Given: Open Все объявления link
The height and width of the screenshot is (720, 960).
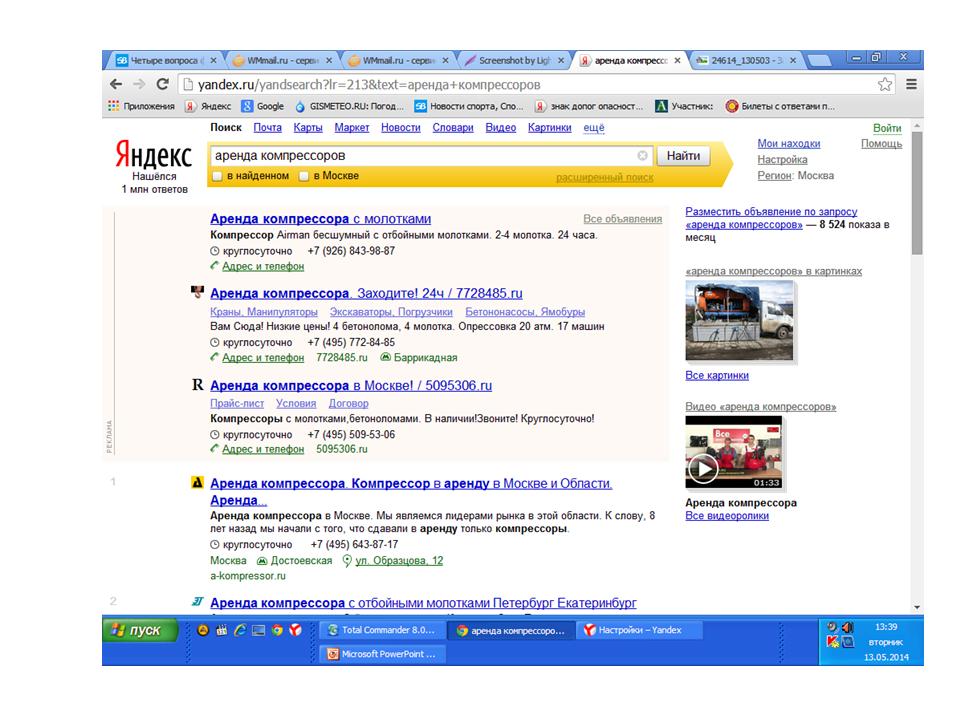Looking at the screenshot, I should coord(622,219).
